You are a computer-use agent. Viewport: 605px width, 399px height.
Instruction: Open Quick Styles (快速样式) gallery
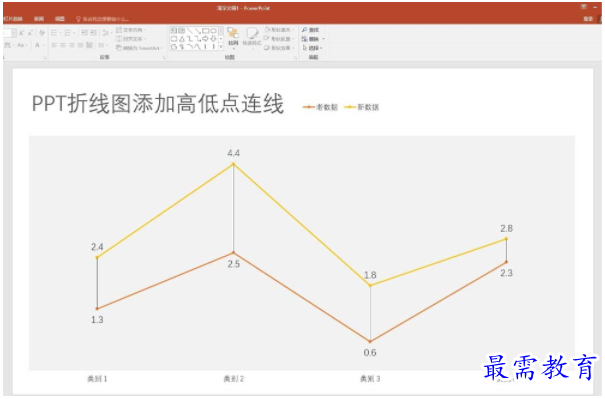[x=252, y=38]
